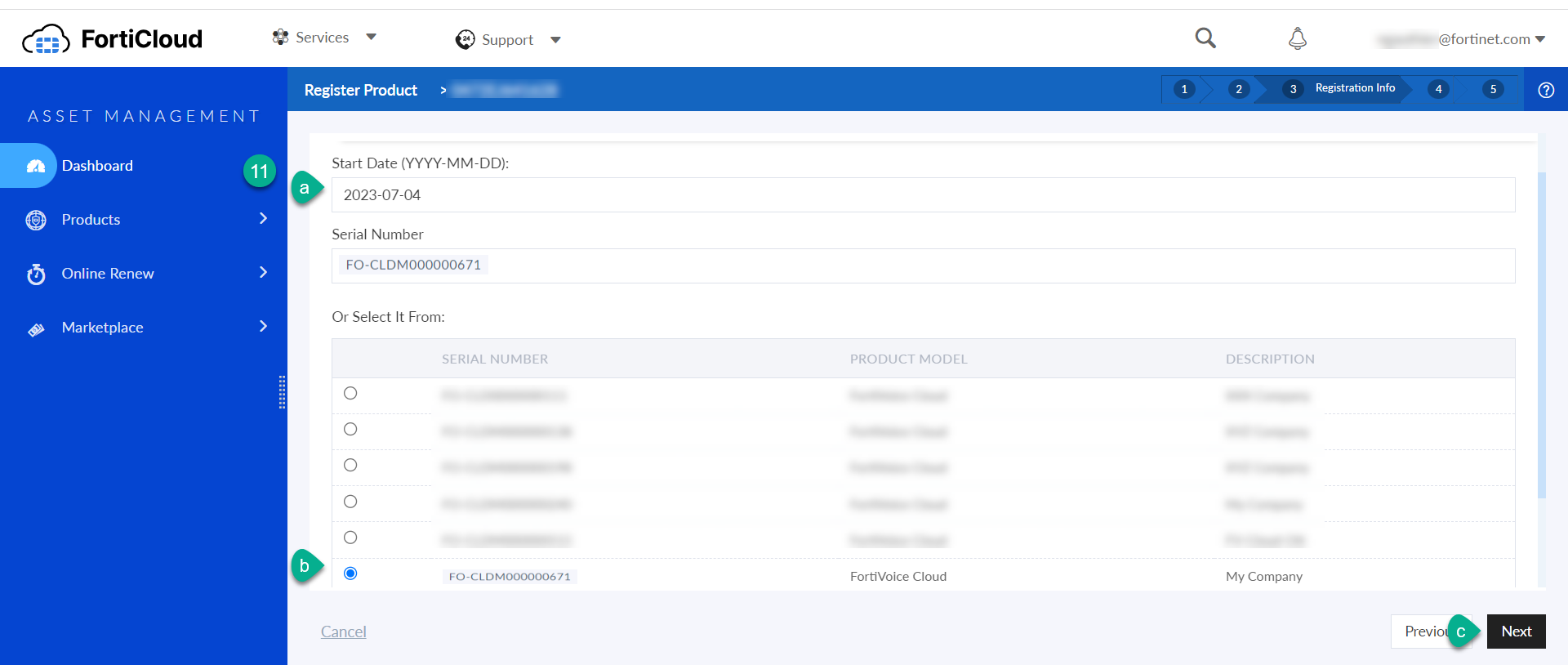Expand the Services dropdown arrow
1568x665 pixels.
click(x=372, y=37)
